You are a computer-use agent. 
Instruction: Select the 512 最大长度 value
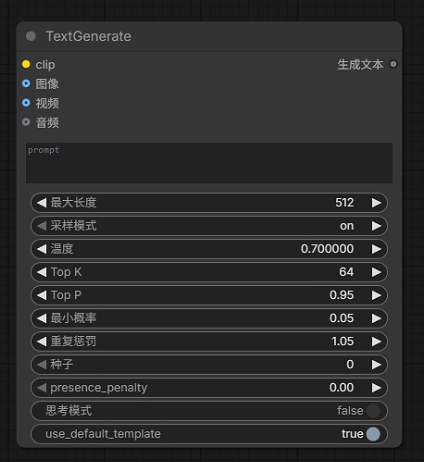pos(344,203)
